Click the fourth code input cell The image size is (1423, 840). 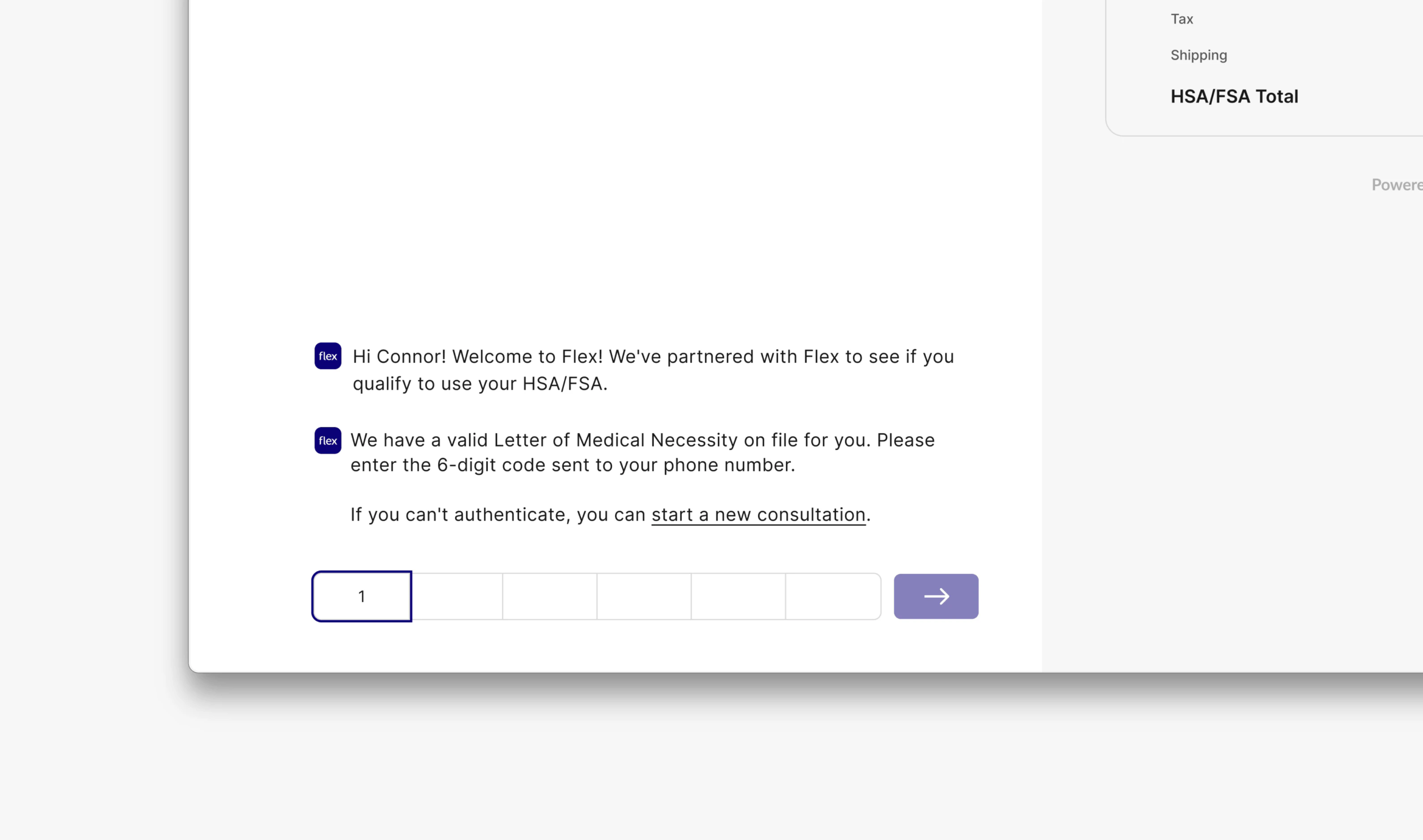[643, 596]
